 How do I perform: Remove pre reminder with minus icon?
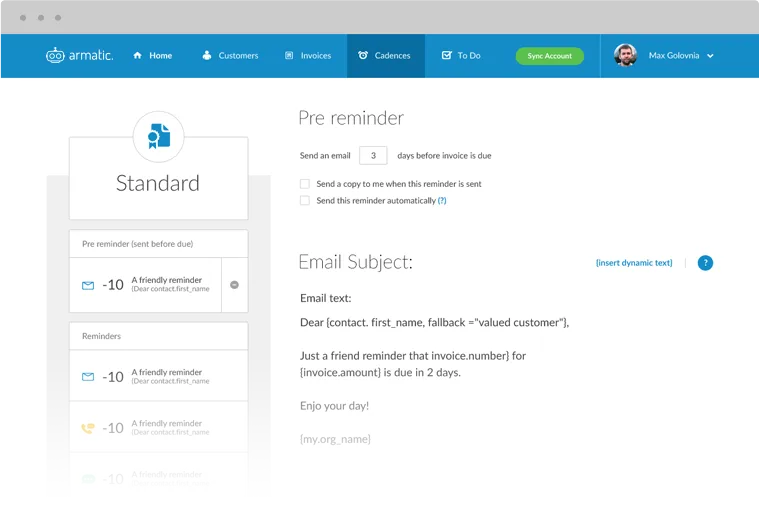pyautogui.click(x=234, y=285)
